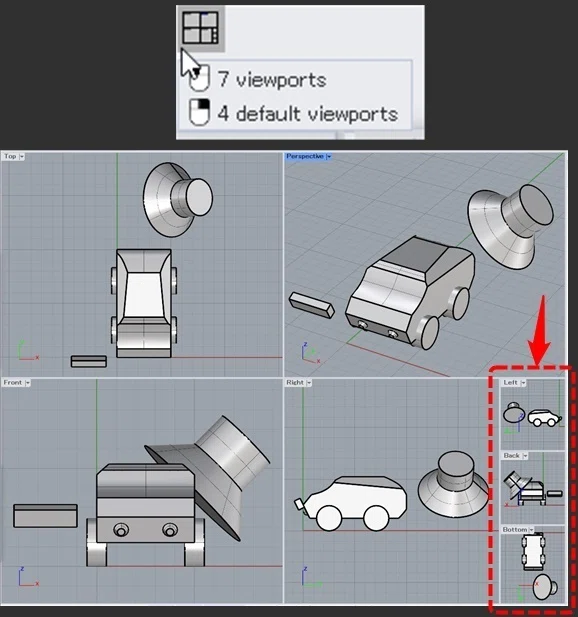
Task: Open the Front viewport dropdown arrow
Action: click(x=28, y=383)
